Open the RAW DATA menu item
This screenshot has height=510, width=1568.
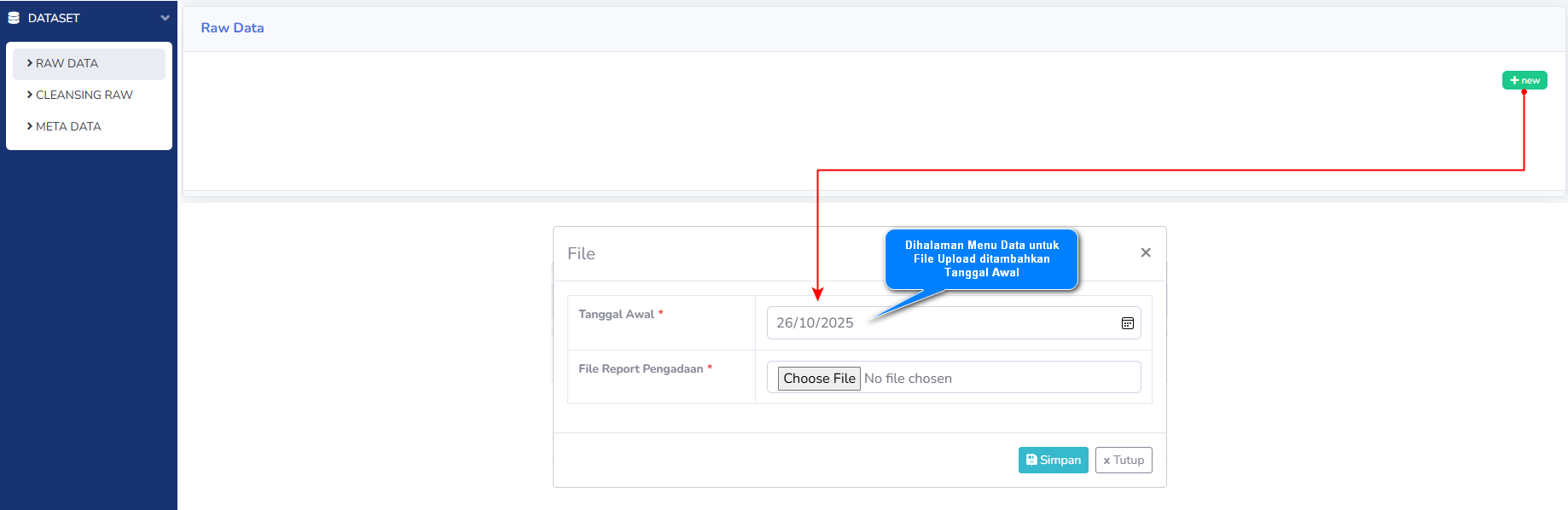pyautogui.click(x=67, y=63)
